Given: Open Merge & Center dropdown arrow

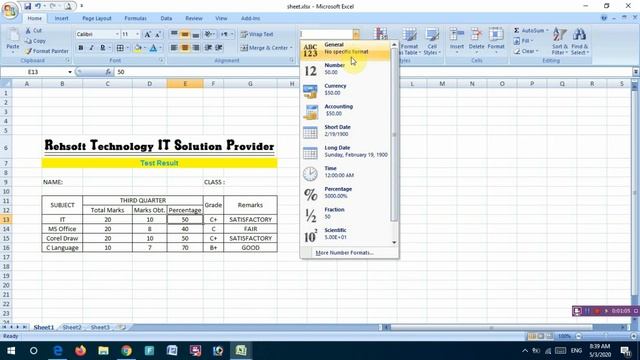Looking at the screenshot, I should pyautogui.click(x=291, y=48).
